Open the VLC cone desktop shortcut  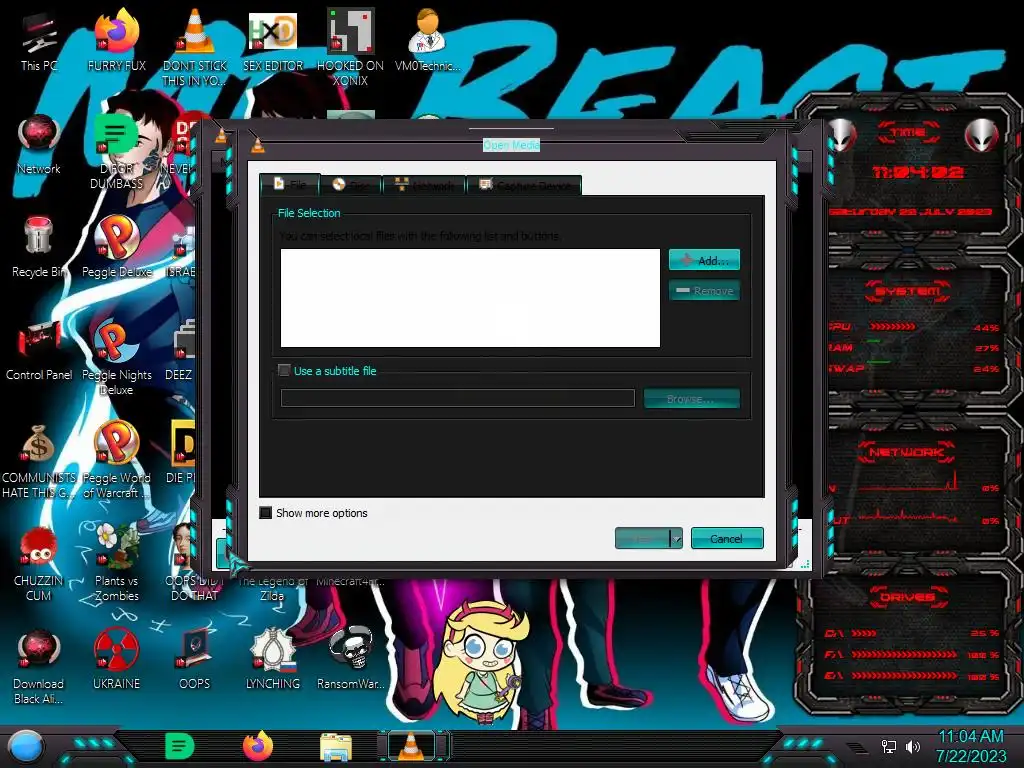pos(195,47)
